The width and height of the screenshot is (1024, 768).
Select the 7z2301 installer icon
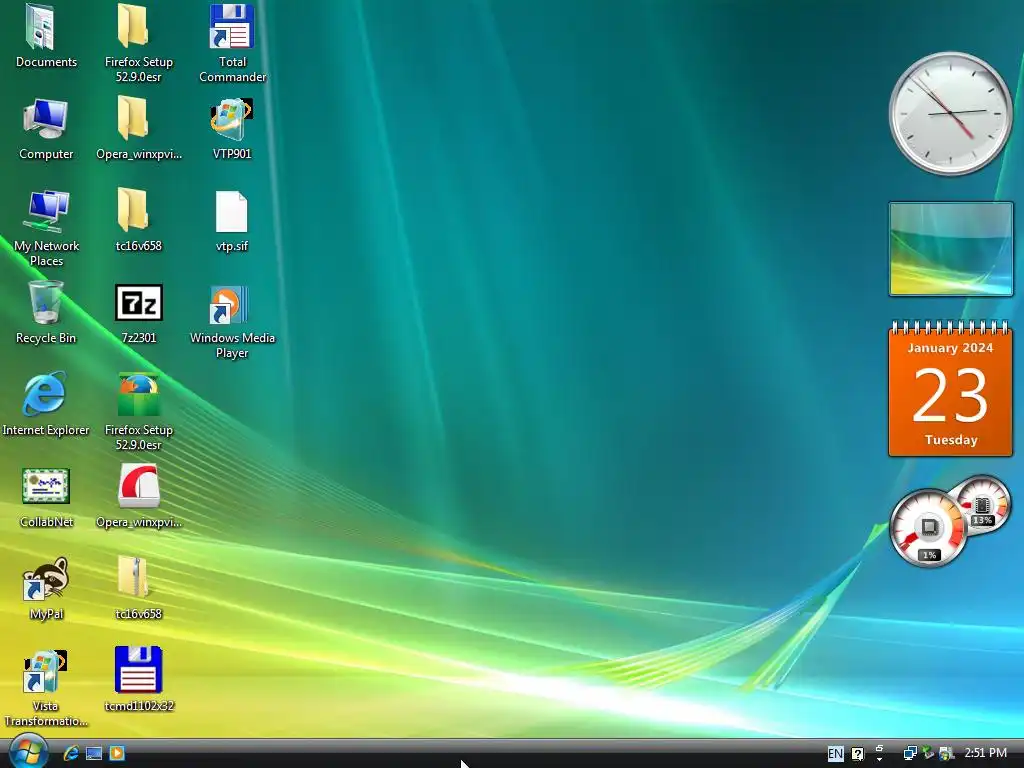[x=138, y=302]
